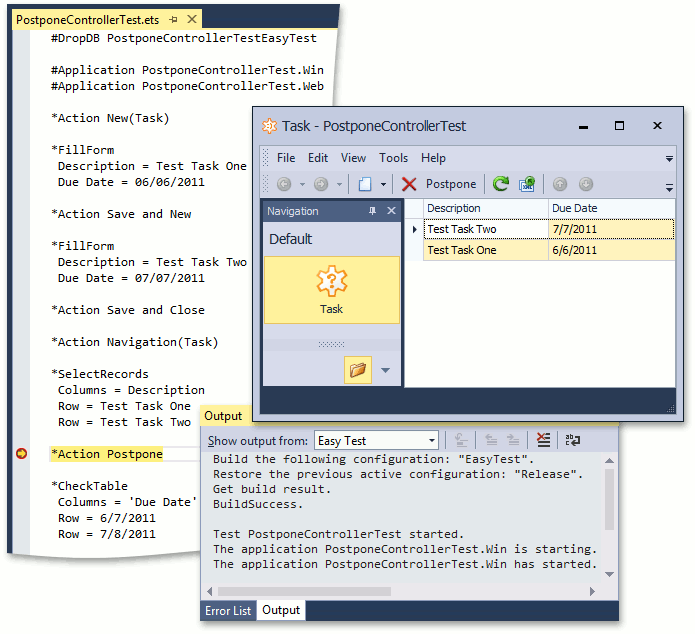695x634 pixels.
Task: Go to the previous message in Output
Action: (491, 440)
